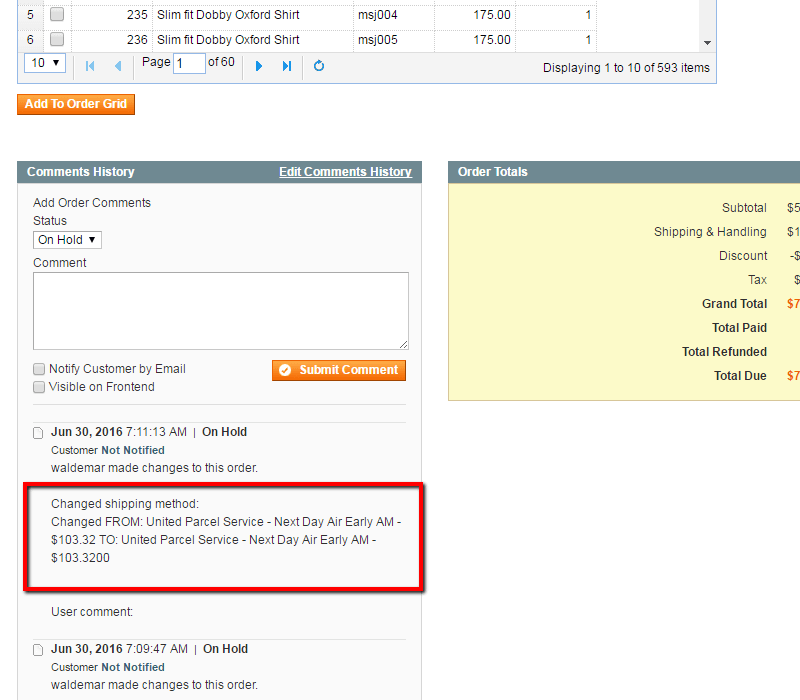The width and height of the screenshot is (800, 700).
Task: Tick checkbox for 7:09:47 AM comment
Action: [38, 650]
